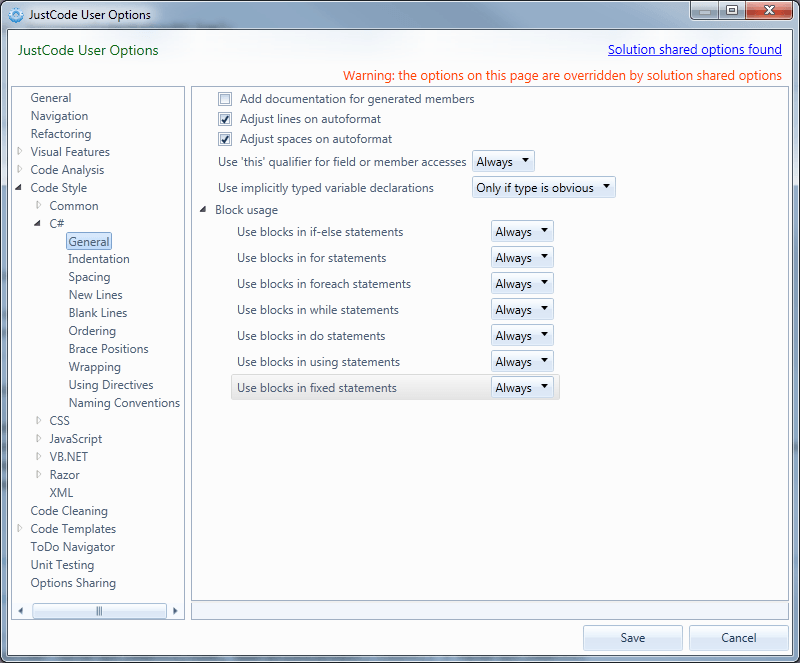The width and height of the screenshot is (800, 663).
Task: Open the Wrapping options page
Action: (x=94, y=367)
